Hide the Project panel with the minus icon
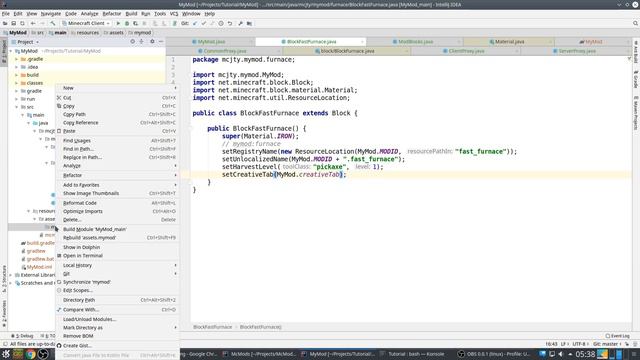 [161, 42]
